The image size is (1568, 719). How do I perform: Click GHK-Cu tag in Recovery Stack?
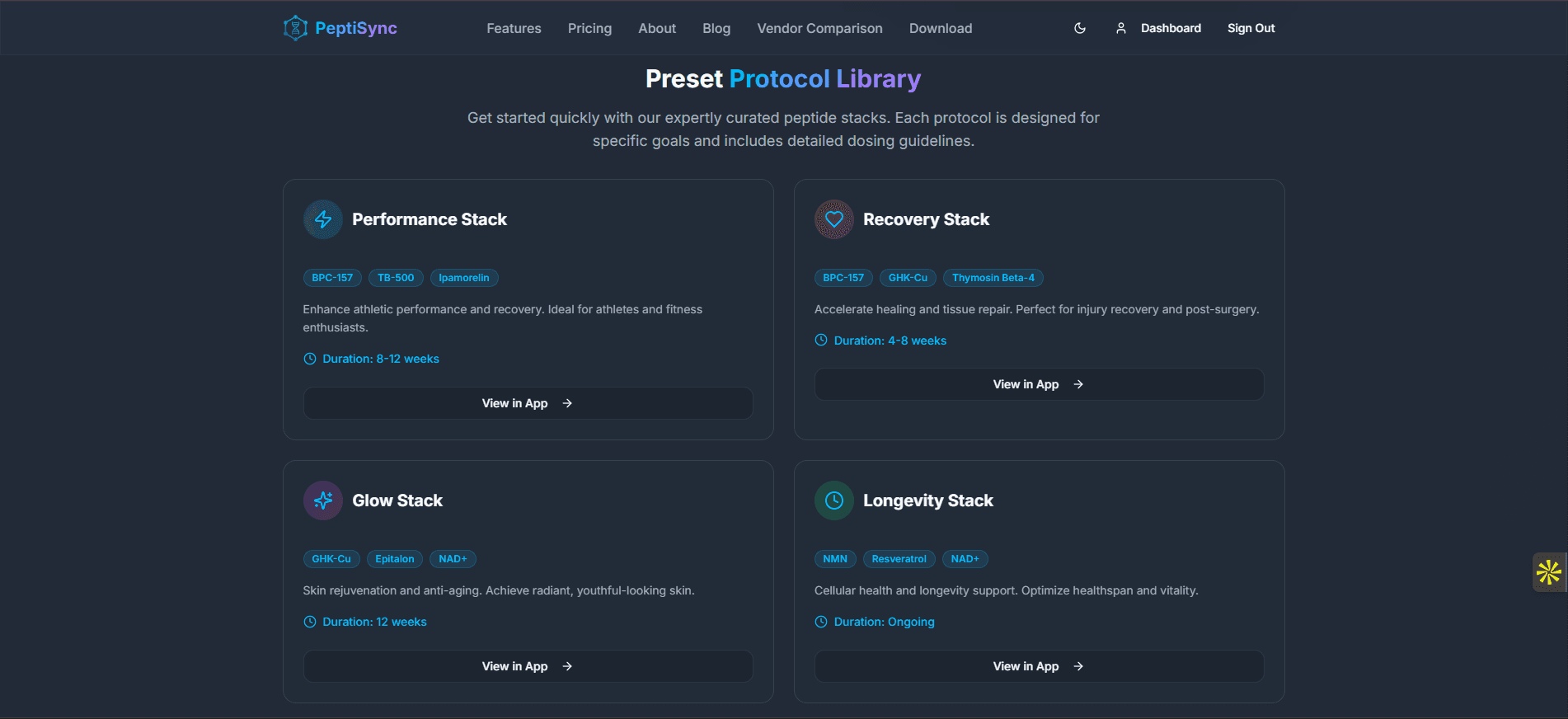click(908, 278)
